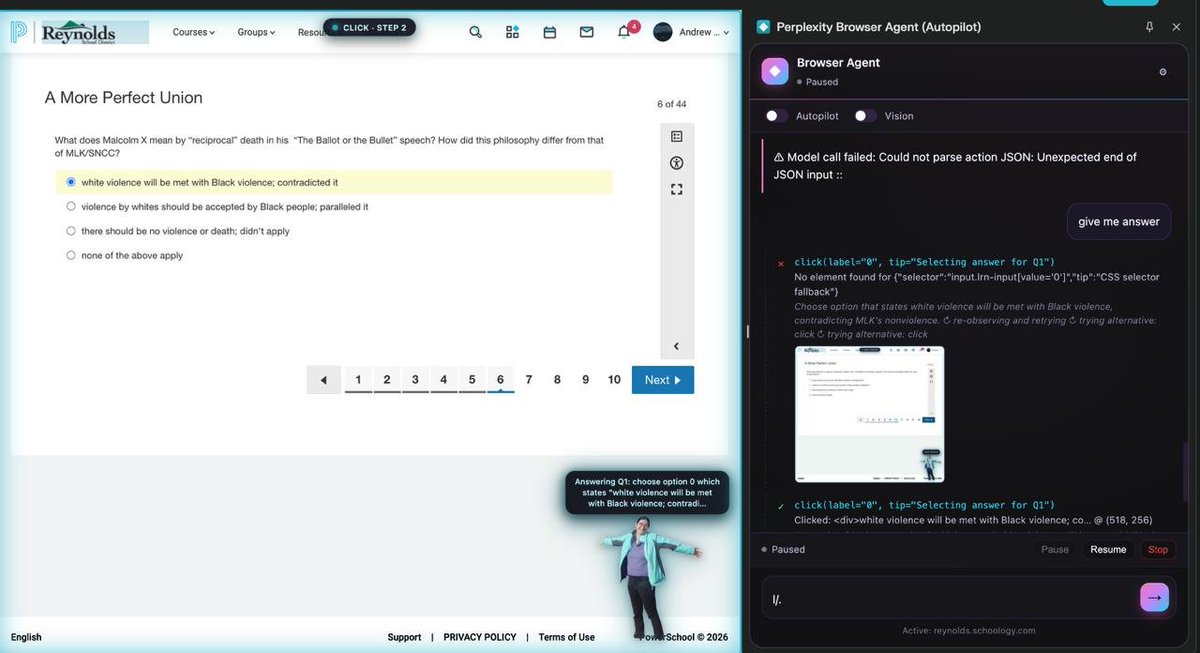This screenshot has height=653, width=1200.
Task: Open Schoology search magnifier icon
Action: (475, 32)
